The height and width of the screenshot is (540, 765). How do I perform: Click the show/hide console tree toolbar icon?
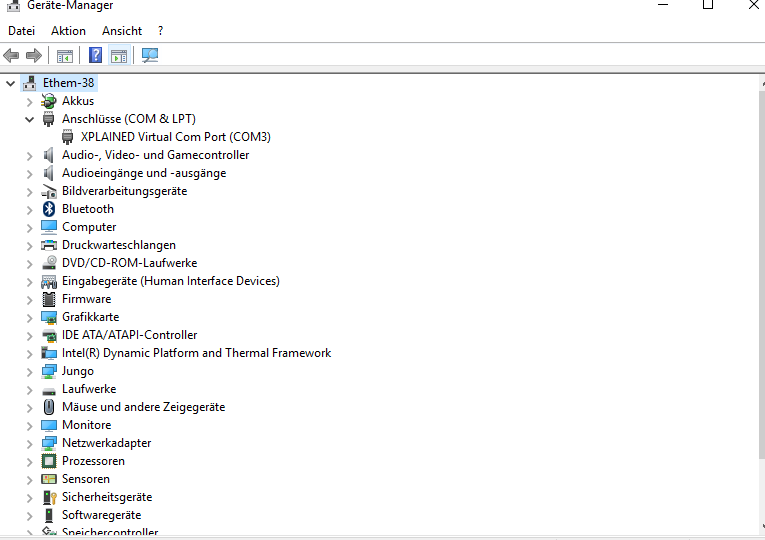tap(64, 56)
